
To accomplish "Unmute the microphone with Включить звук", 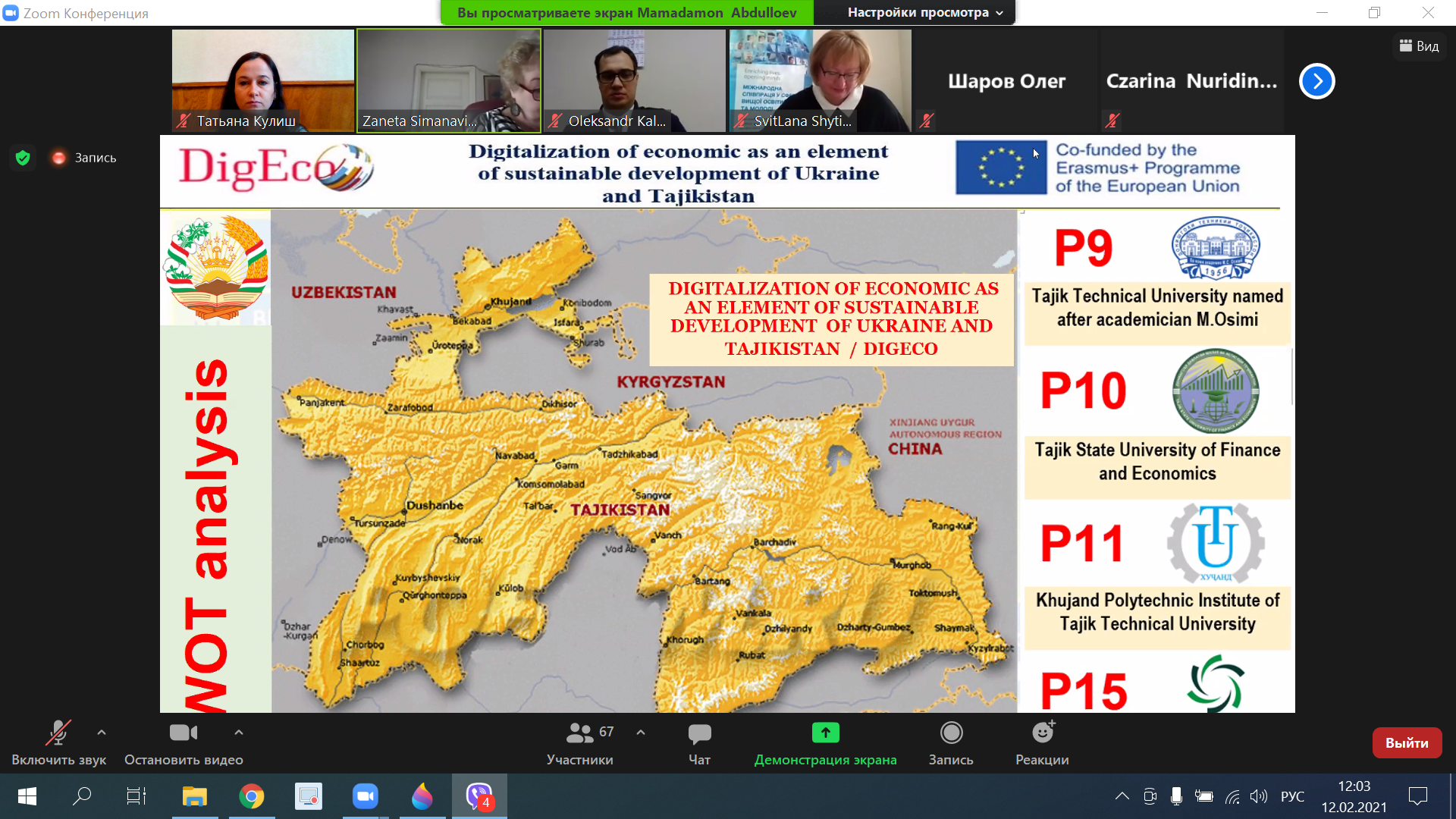I will [58, 742].
